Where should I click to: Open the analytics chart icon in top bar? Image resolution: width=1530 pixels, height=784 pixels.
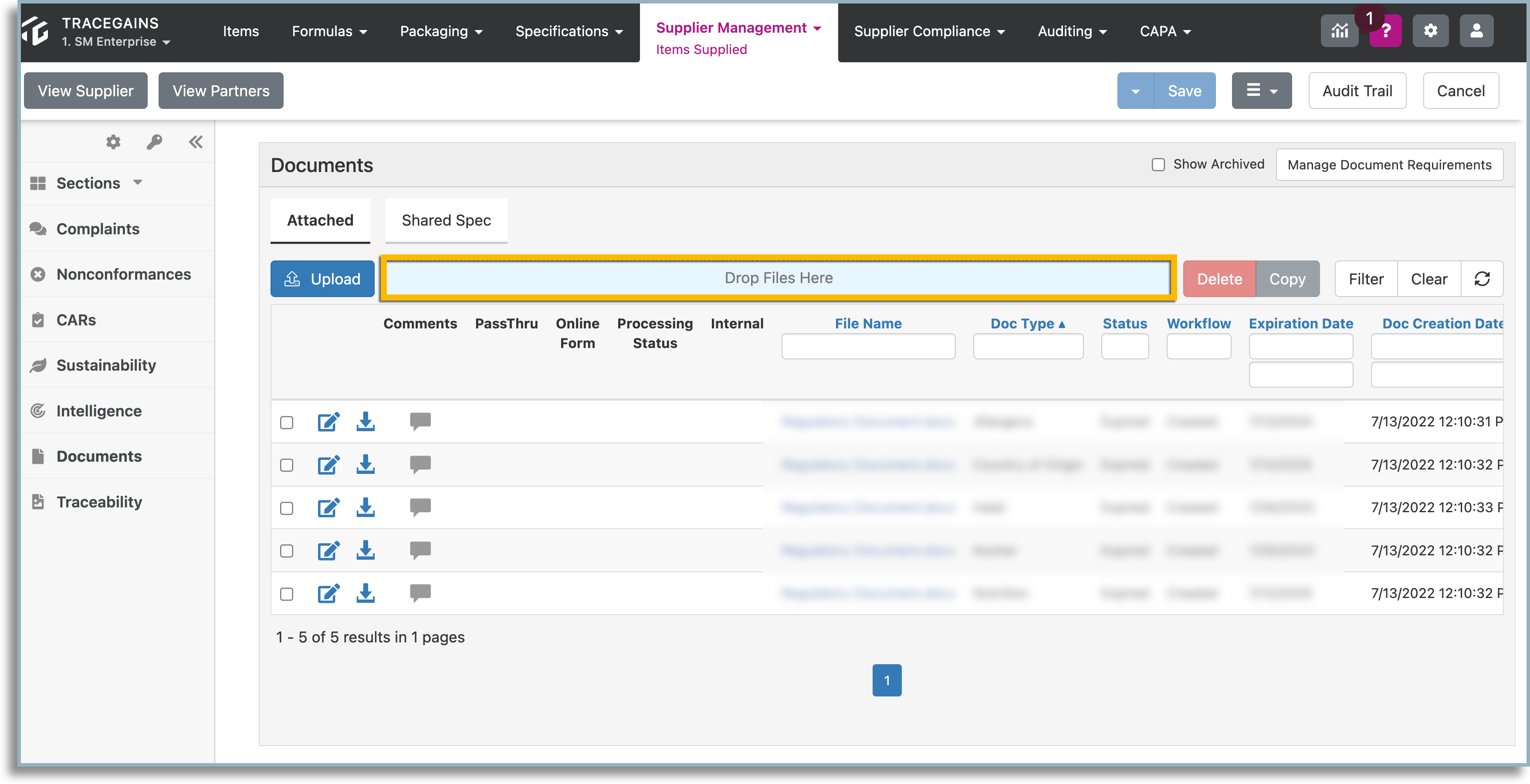[1339, 31]
